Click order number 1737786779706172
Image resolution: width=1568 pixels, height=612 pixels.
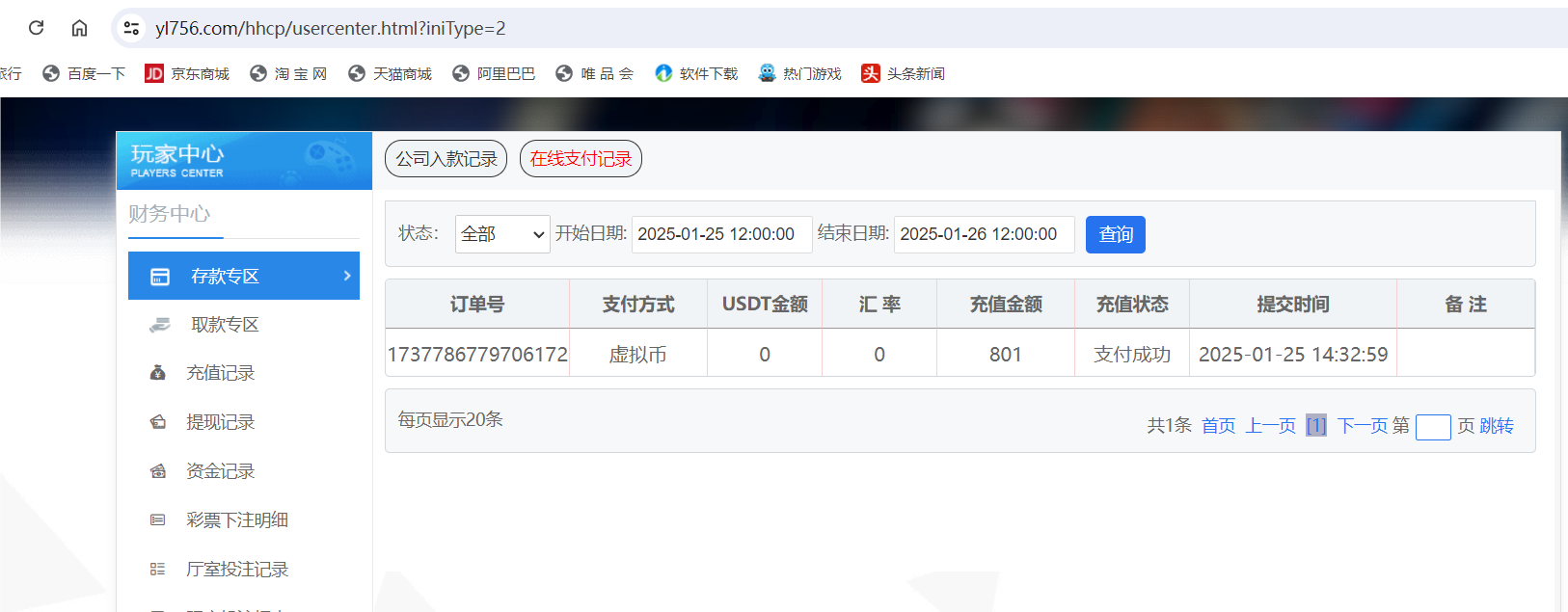(477, 355)
